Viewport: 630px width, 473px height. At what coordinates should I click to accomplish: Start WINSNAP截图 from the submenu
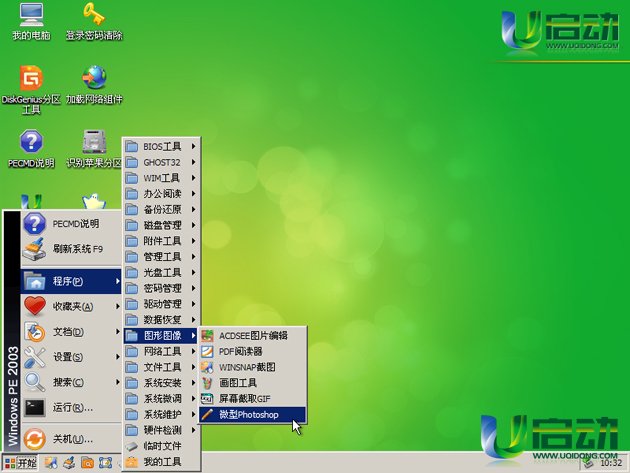coord(253,367)
